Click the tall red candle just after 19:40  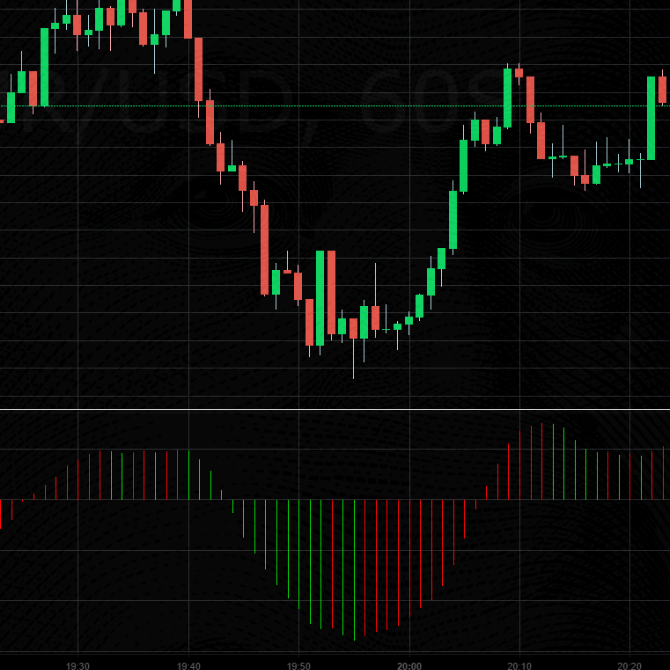click(x=199, y=70)
